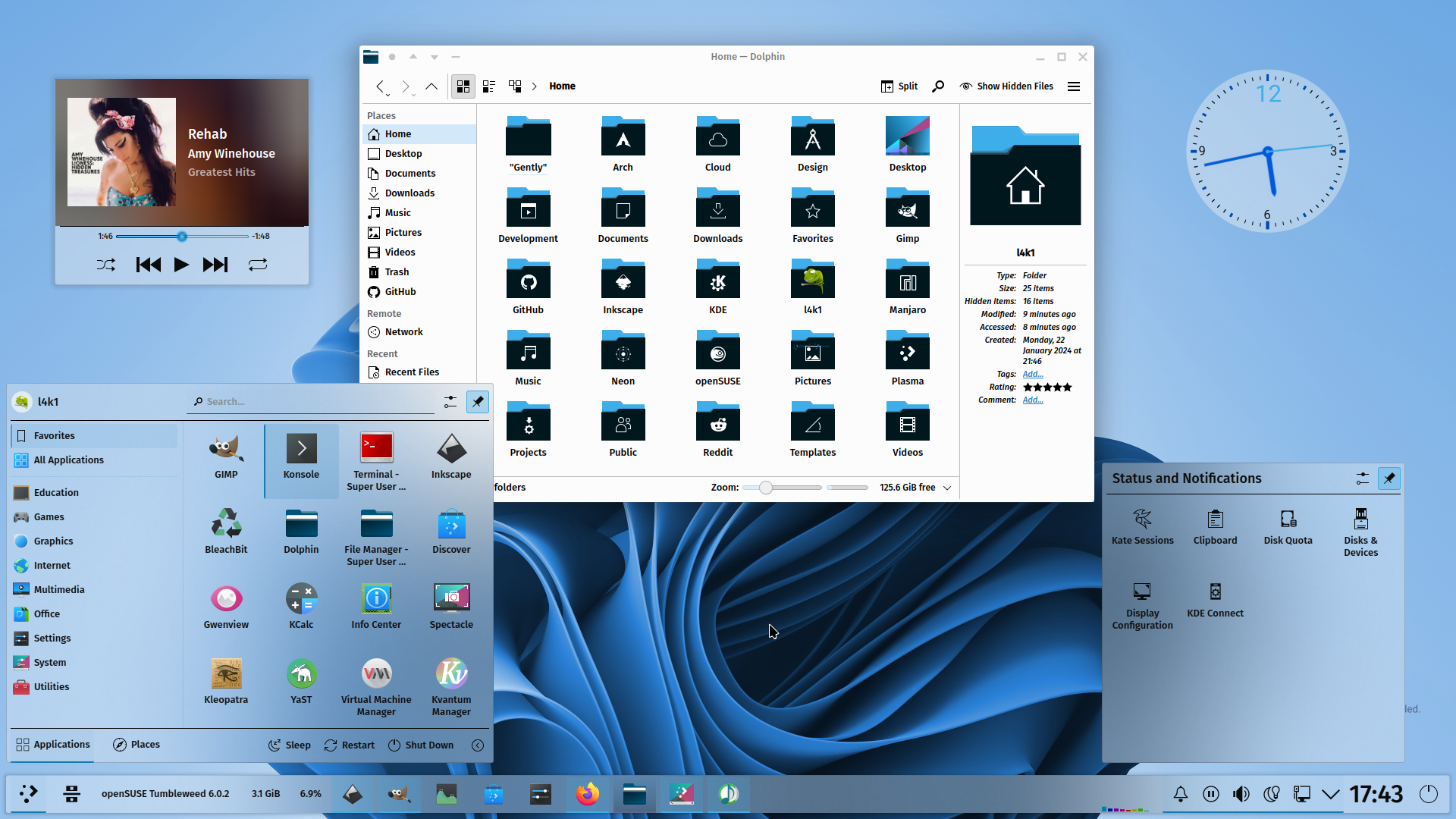Open Kate Sessions in Status and Notifications
Screen dimensions: 1456x819
tap(1142, 528)
